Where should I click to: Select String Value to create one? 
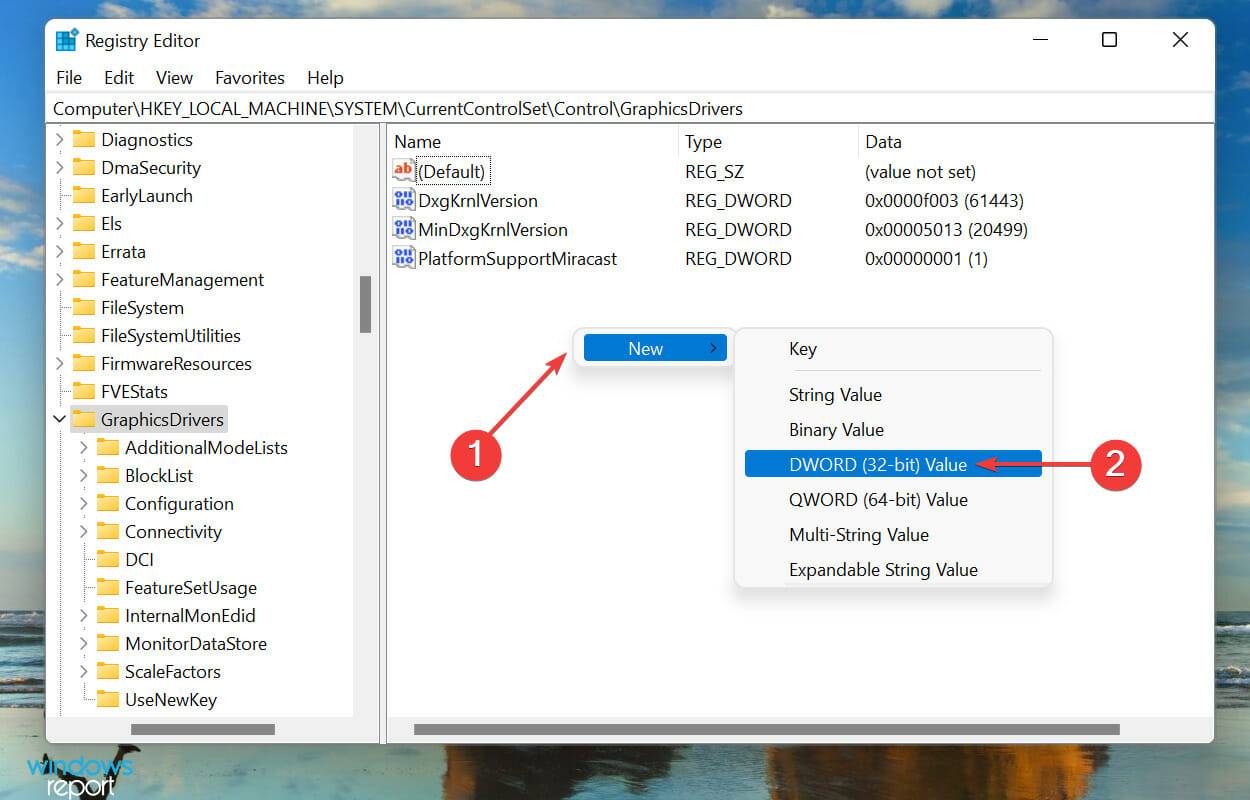tap(835, 394)
